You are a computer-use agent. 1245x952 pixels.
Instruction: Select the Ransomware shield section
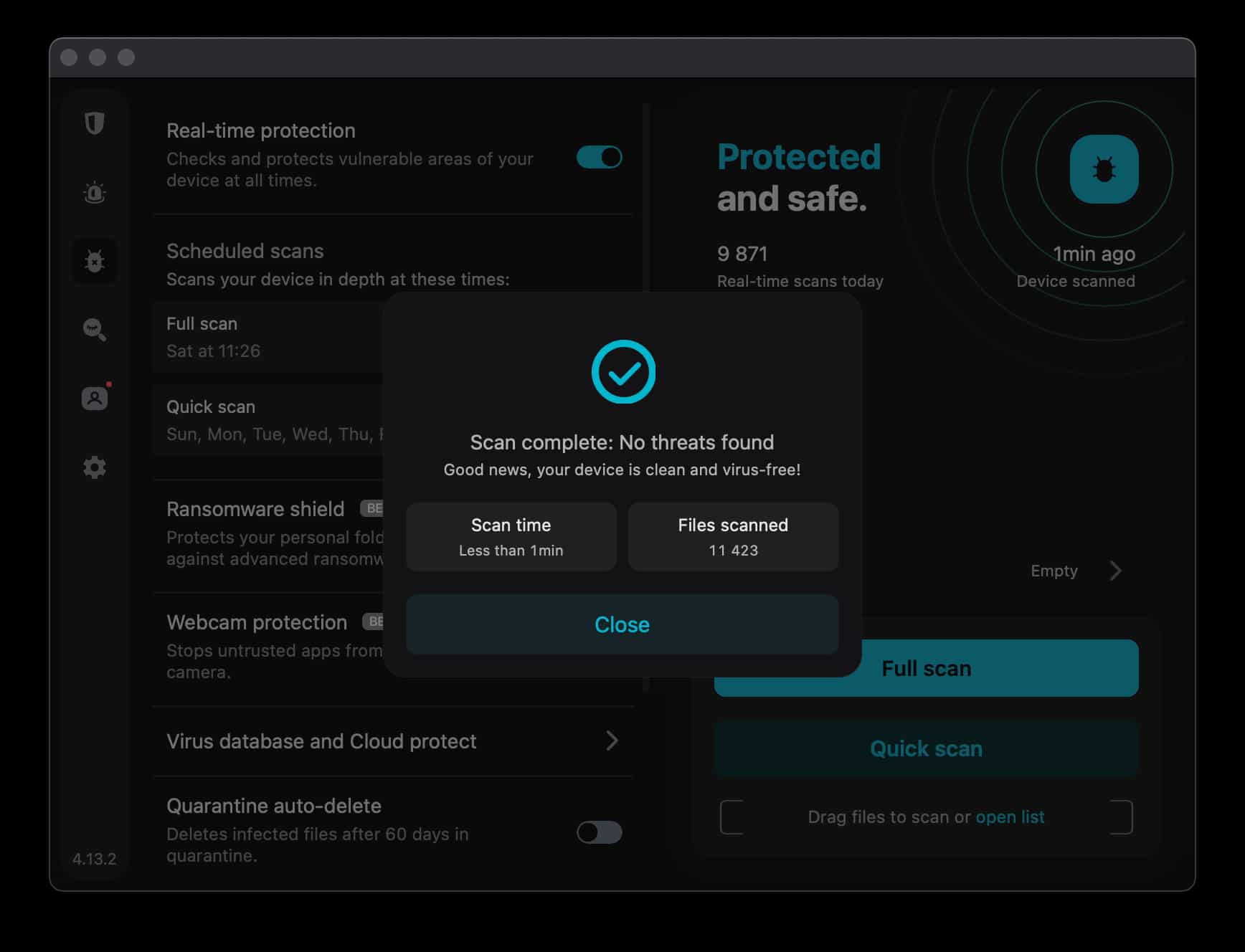[x=255, y=509]
